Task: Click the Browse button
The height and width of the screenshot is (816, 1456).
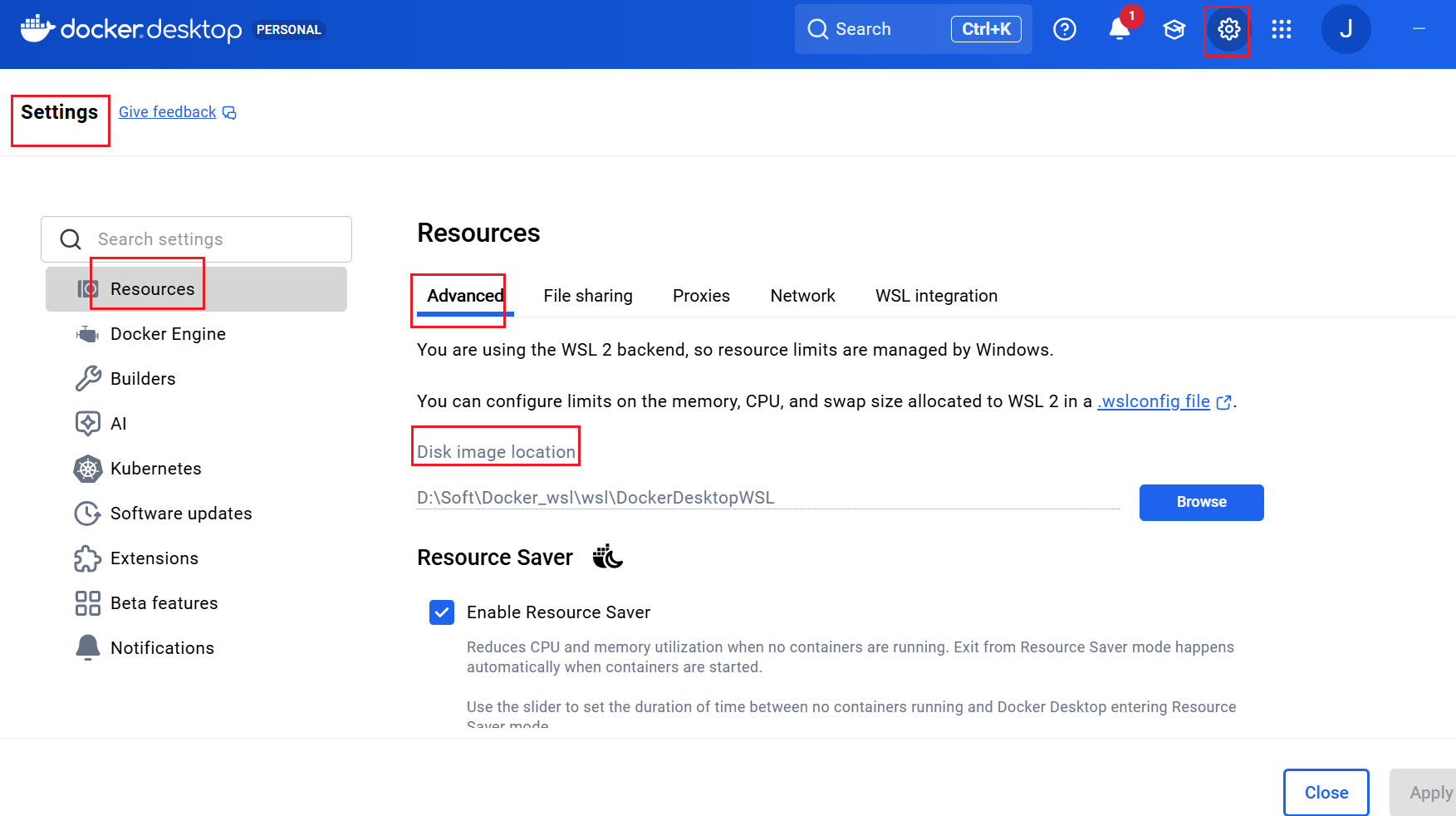Action: [1201, 503]
